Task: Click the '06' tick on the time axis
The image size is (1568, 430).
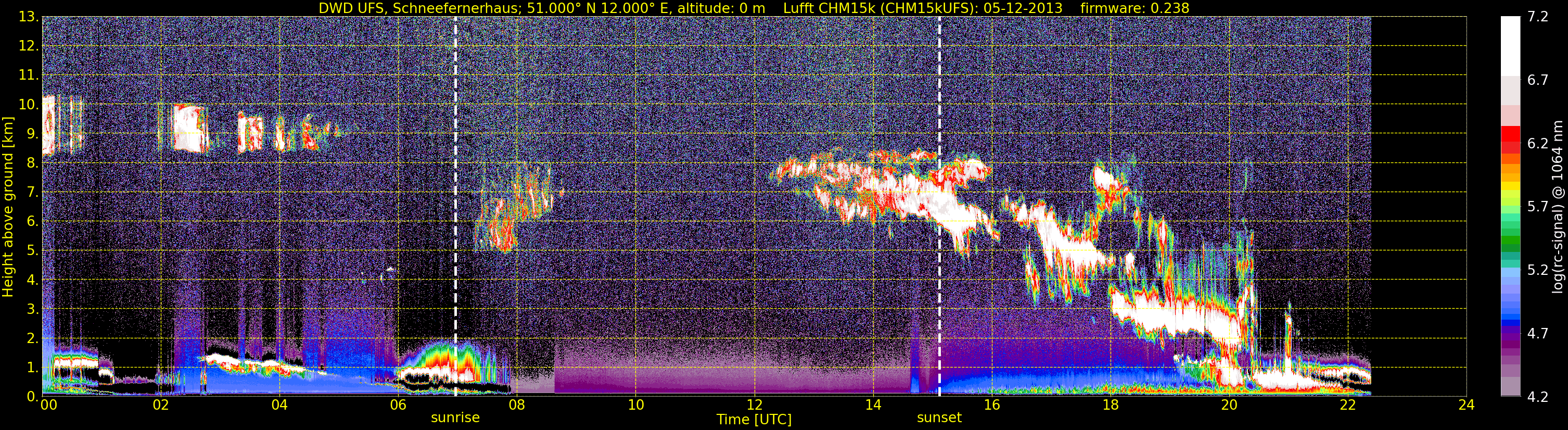Action: (x=398, y=405)
